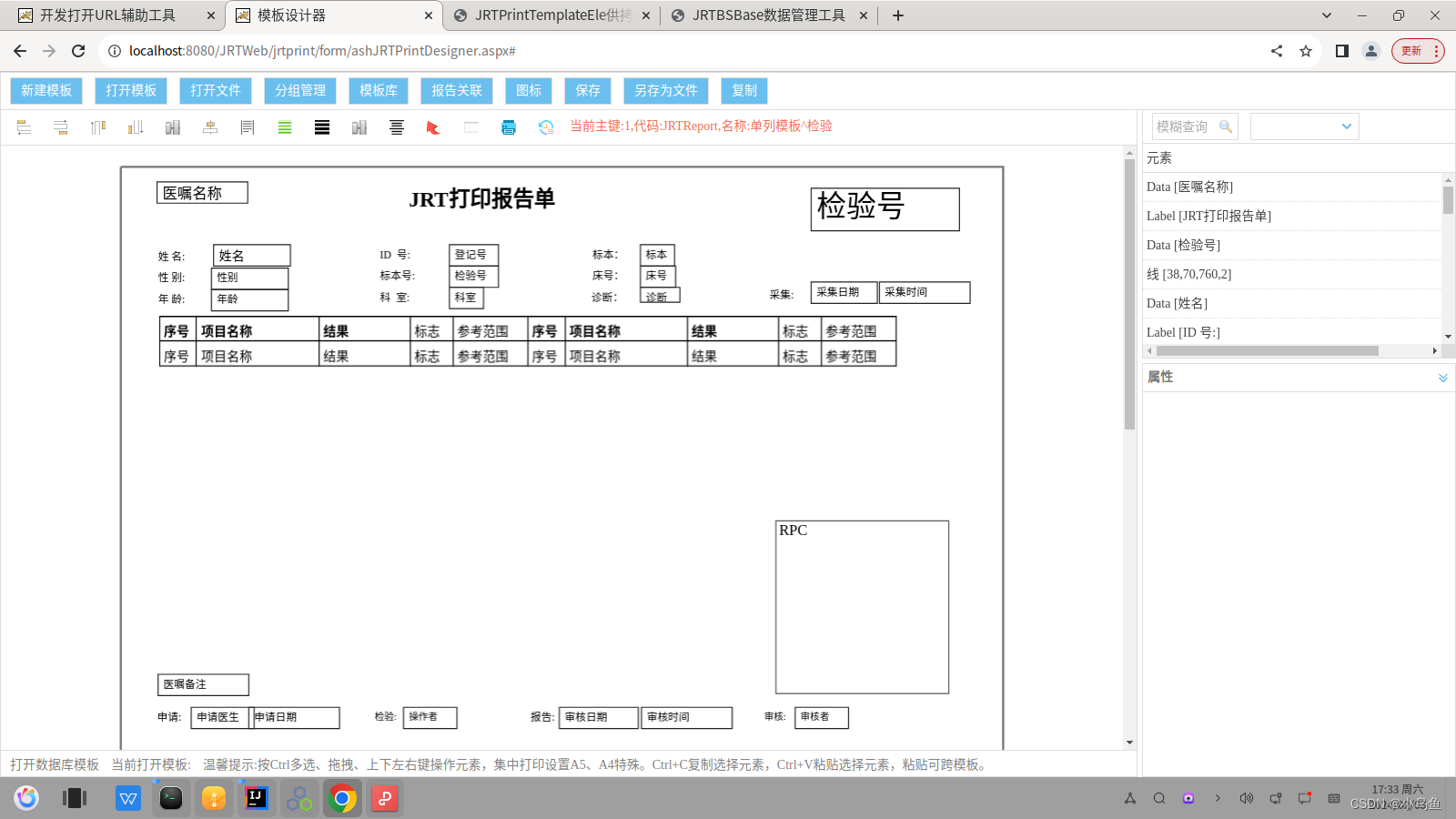Click the blank rectangle toolbar icon

(x=471, y=127)
